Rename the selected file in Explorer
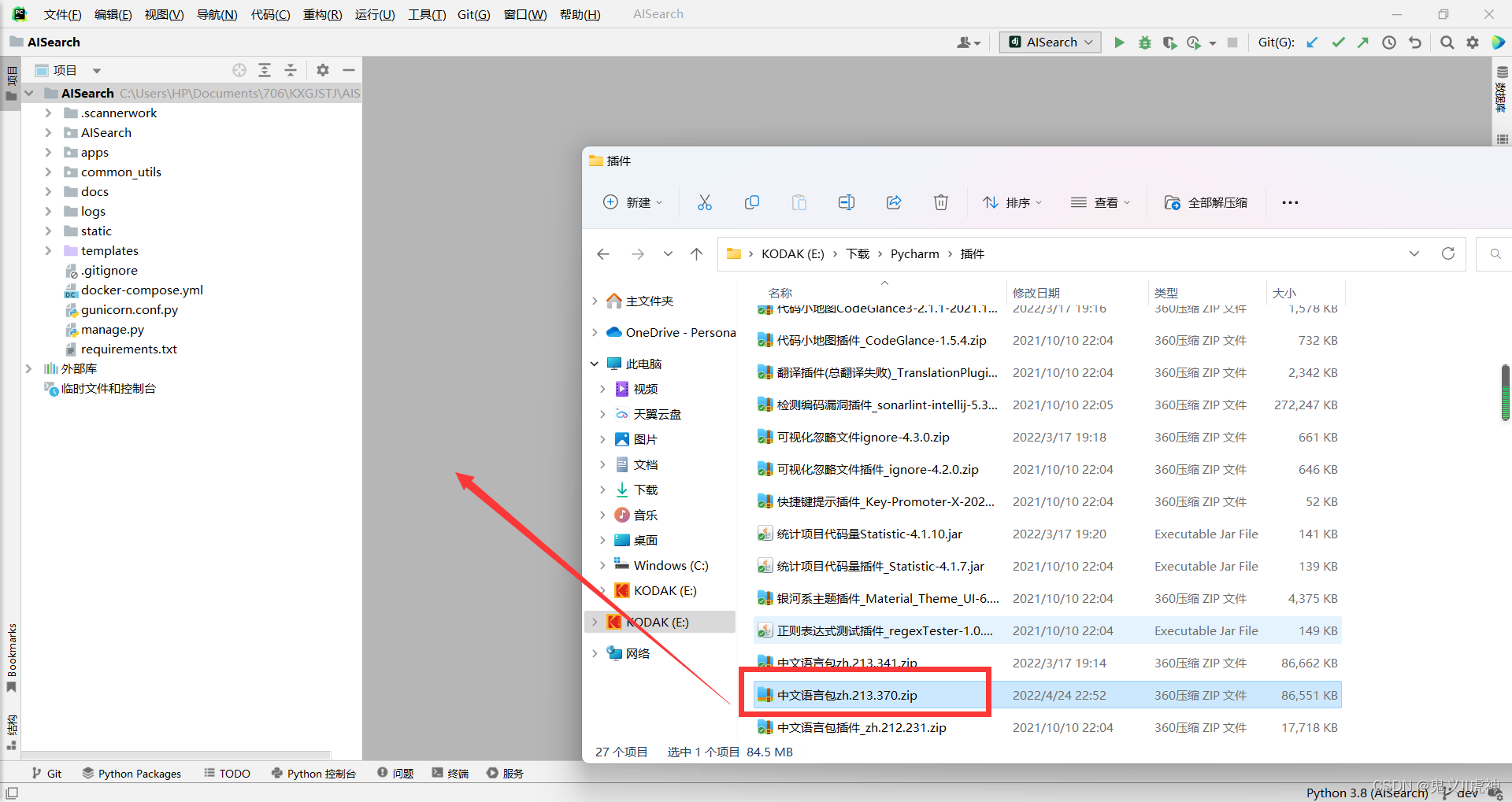The image size is (1512, 802). [x=847, y=202]
